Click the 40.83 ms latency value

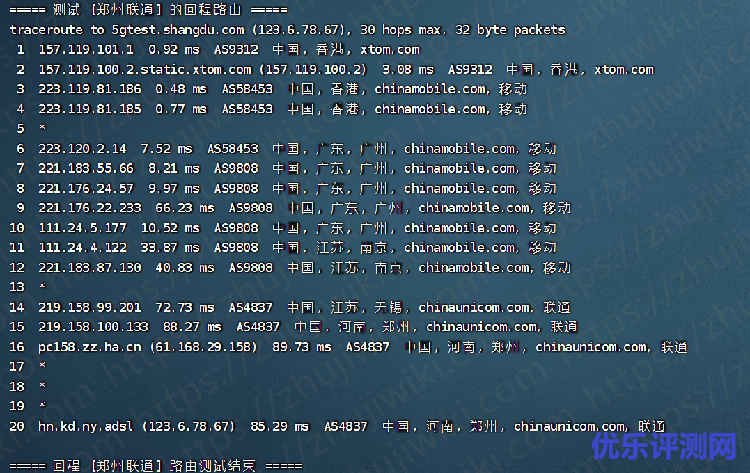185,268
